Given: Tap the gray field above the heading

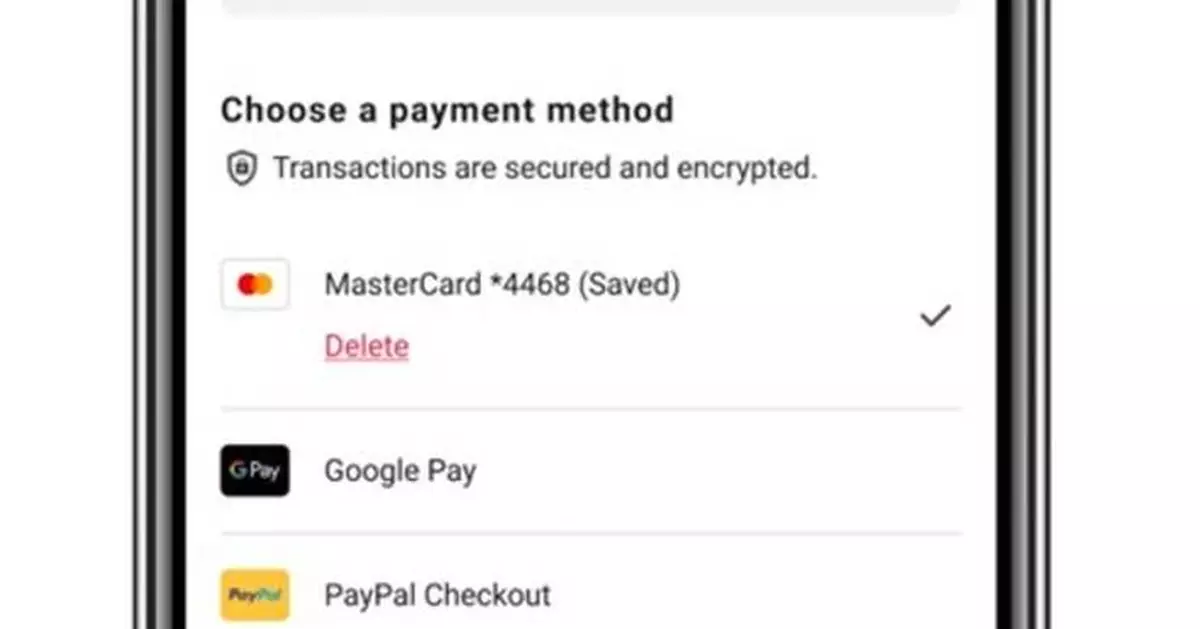Looking at the screenshot, I should pyautogui.click(x=590, y=7).
